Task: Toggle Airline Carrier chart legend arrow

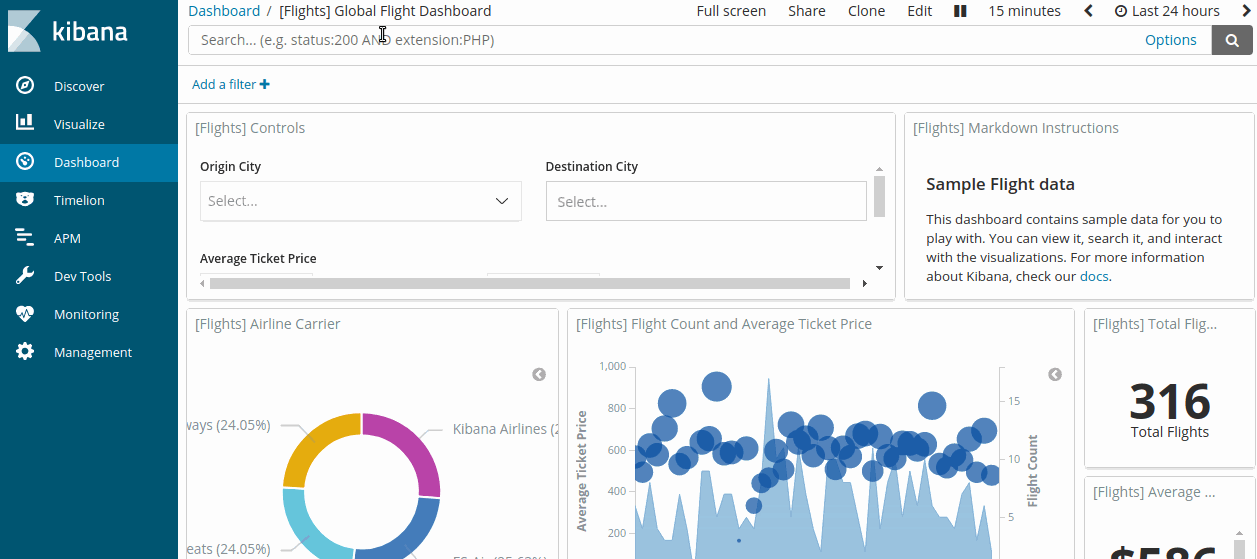Action: point(539,374)
